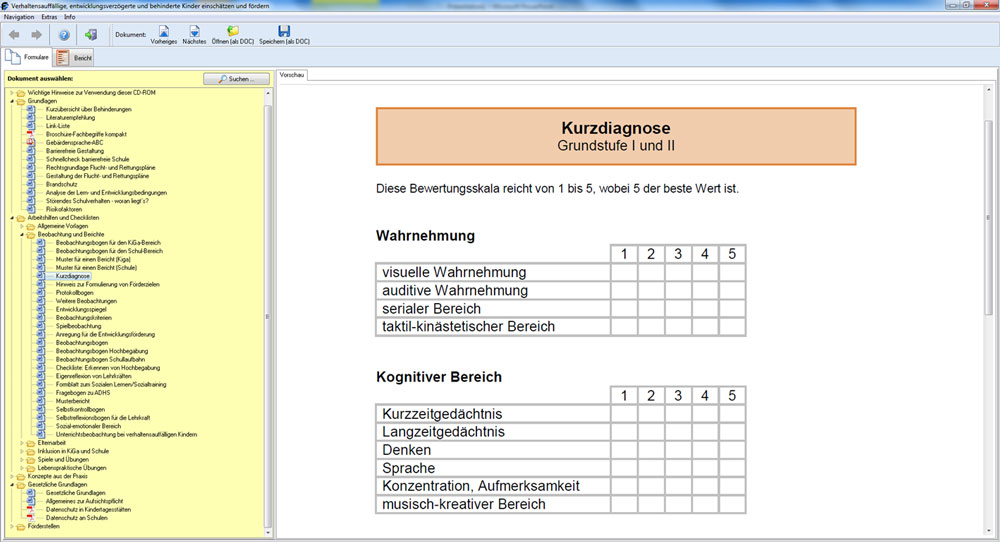Image resolution: width=1000 pixels, height=542 pixels.
Task: Click folder icon of Förderstellen
Action: (x=21, y=526)
